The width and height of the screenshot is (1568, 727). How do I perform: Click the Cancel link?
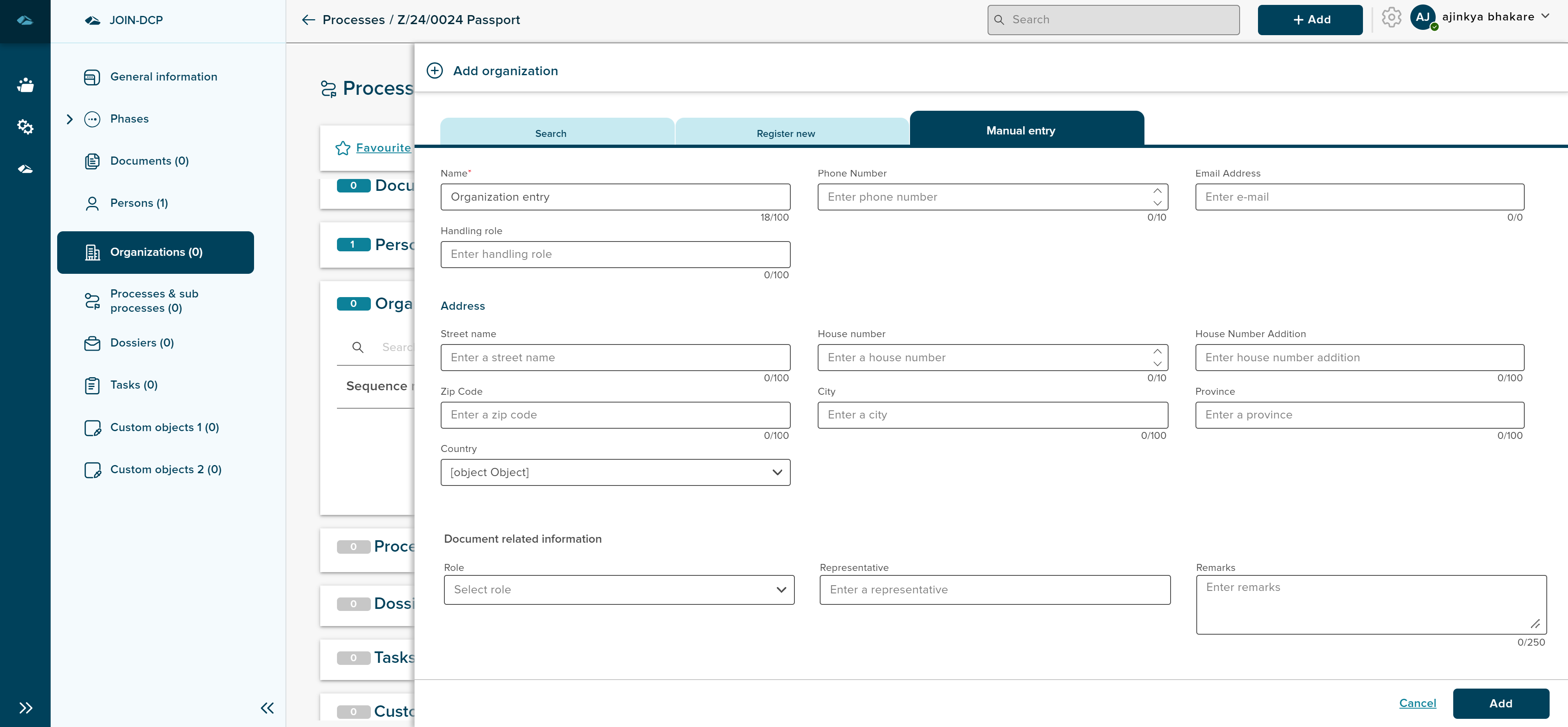tap(1417, 703)
